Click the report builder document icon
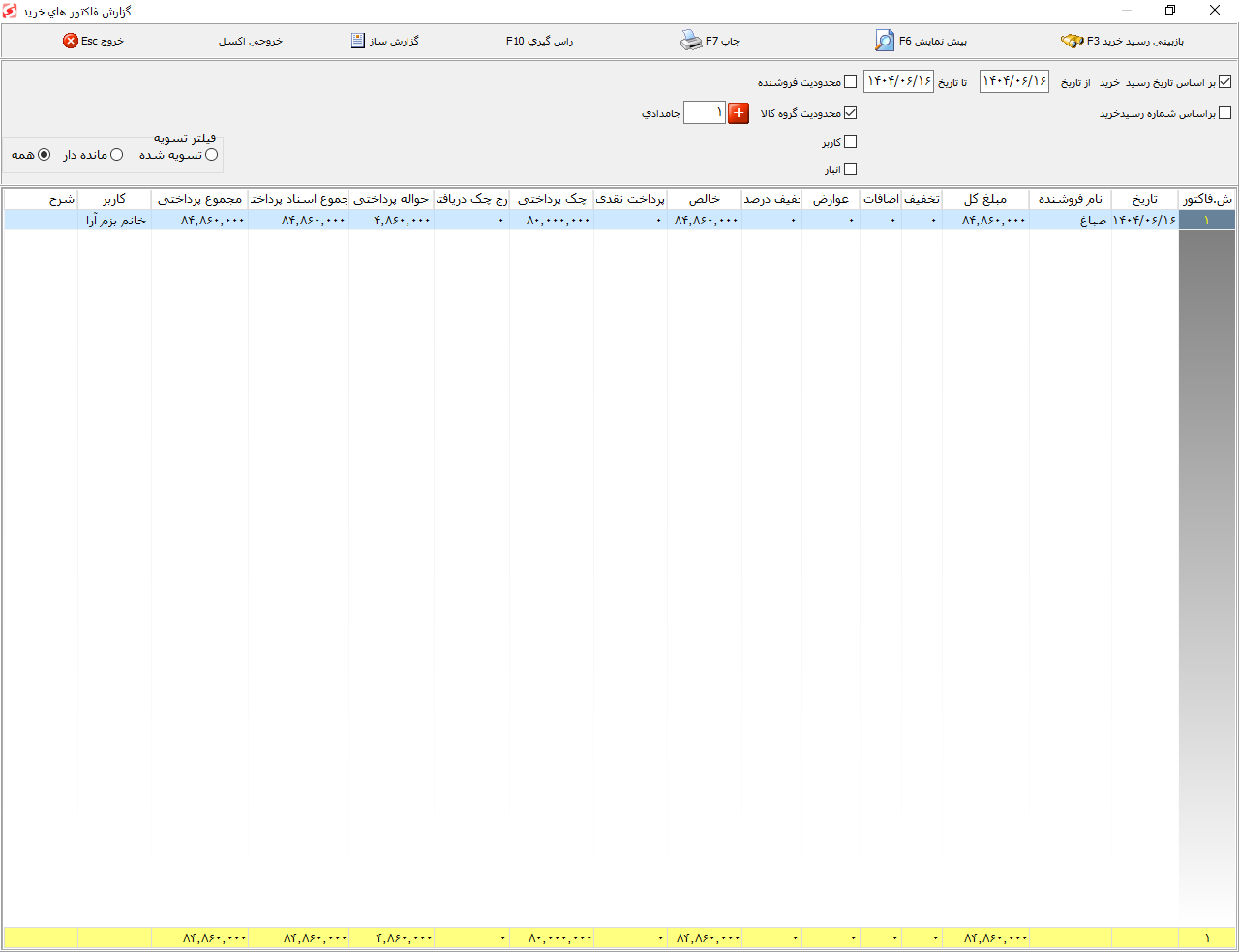The width and height of the screenshot is (1239, 952). tap(358, 41)
